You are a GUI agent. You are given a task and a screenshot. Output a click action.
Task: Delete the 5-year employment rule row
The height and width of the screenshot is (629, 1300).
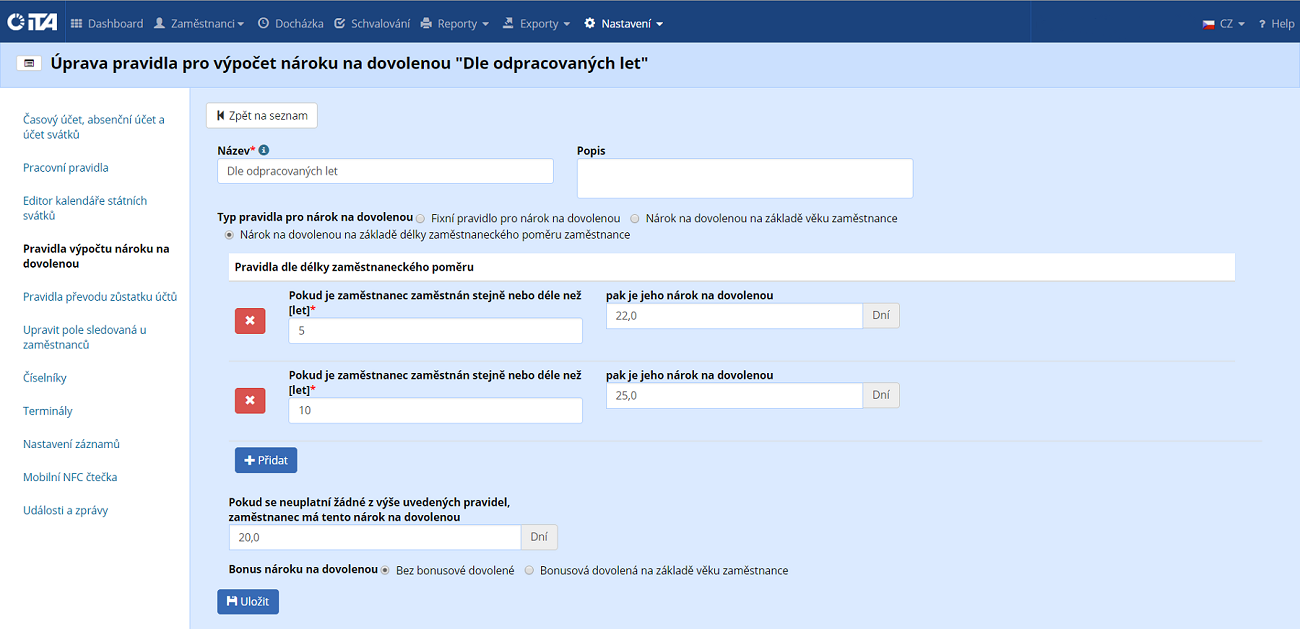tap(250, 321)
